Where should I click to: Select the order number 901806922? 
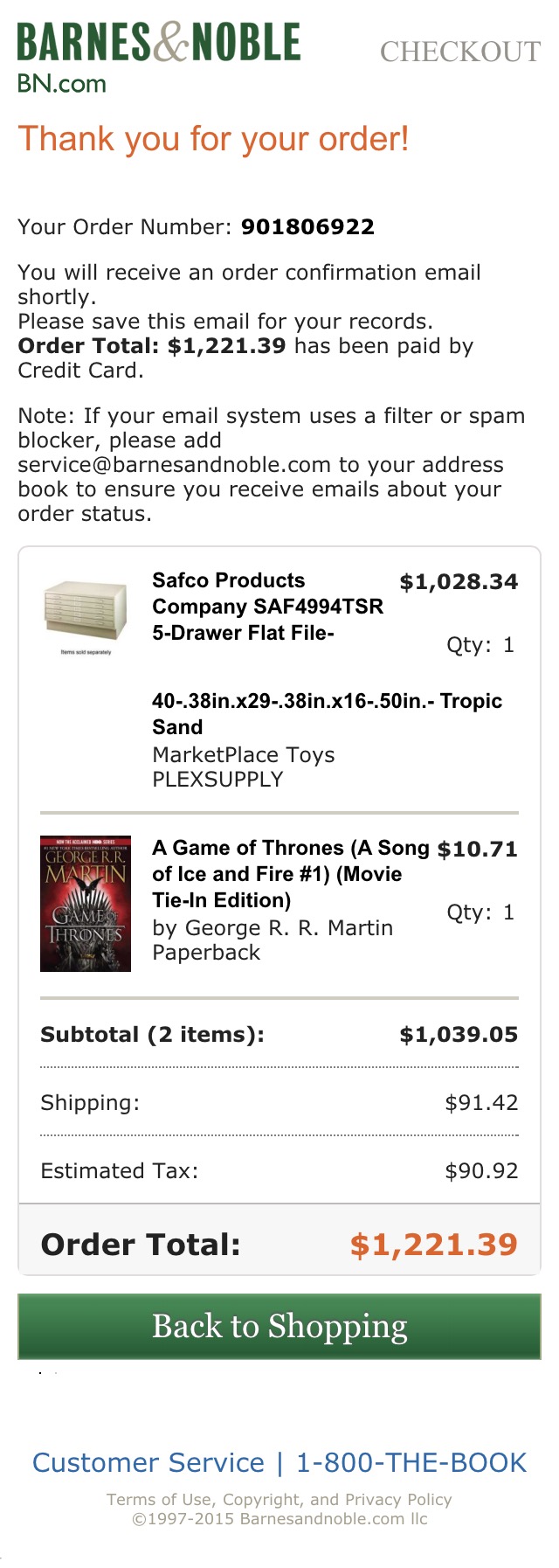(307, 227)
